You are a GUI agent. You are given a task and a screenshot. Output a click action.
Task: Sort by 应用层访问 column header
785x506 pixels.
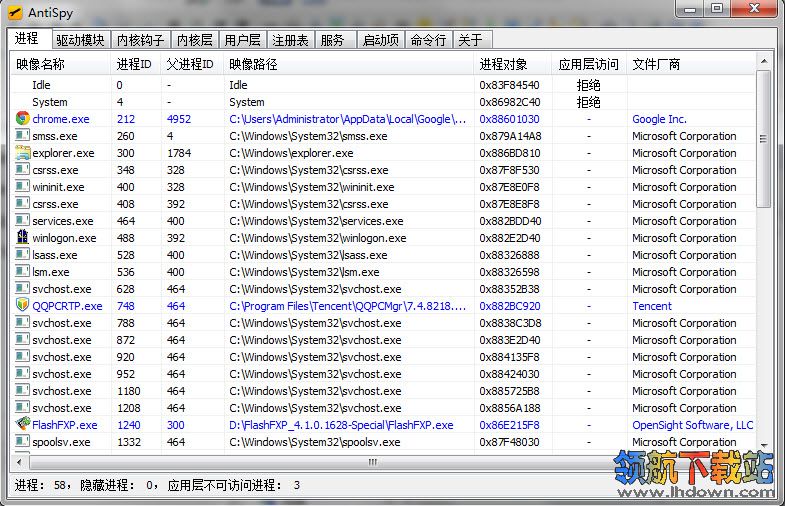(x=589, y=64)
